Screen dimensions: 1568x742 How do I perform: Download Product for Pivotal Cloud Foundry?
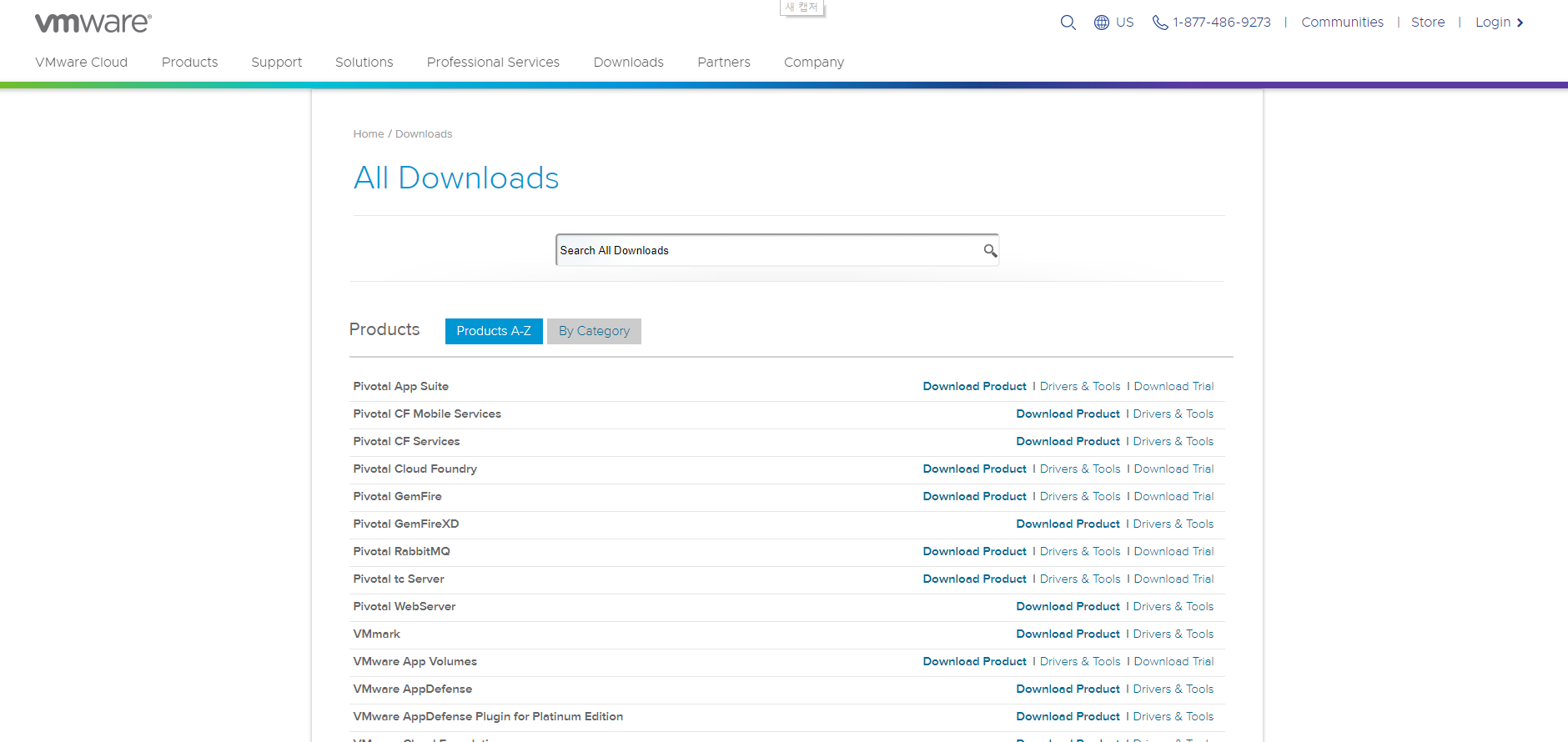(974, 469)
